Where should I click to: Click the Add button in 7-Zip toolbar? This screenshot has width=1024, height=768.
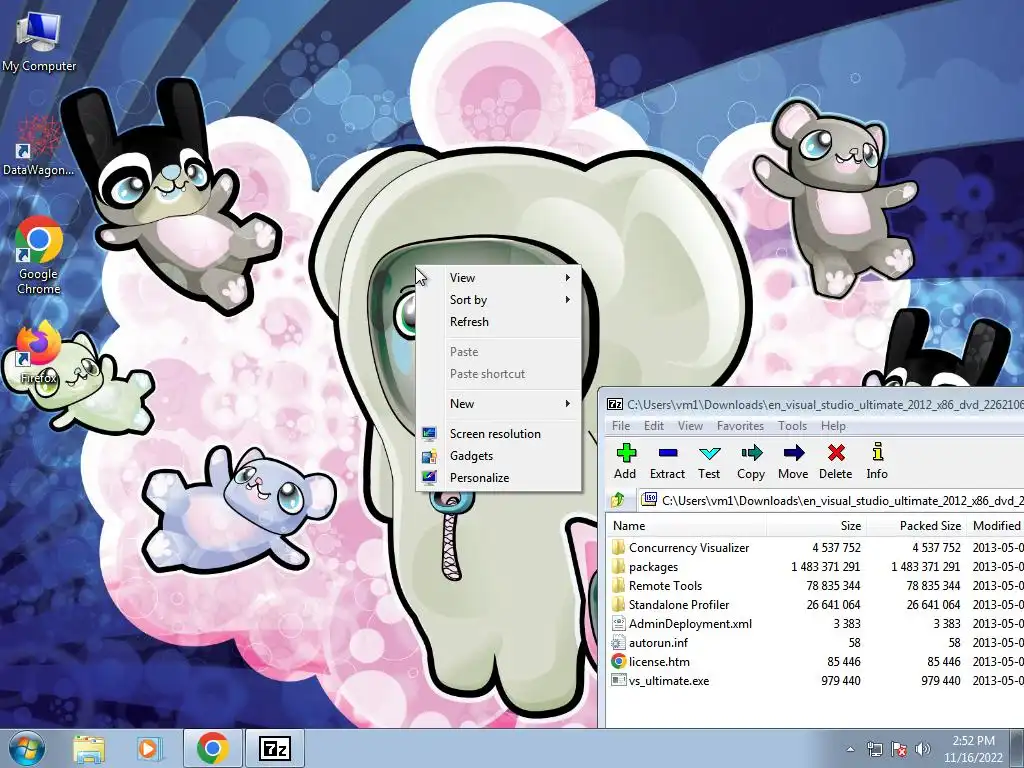625,461
